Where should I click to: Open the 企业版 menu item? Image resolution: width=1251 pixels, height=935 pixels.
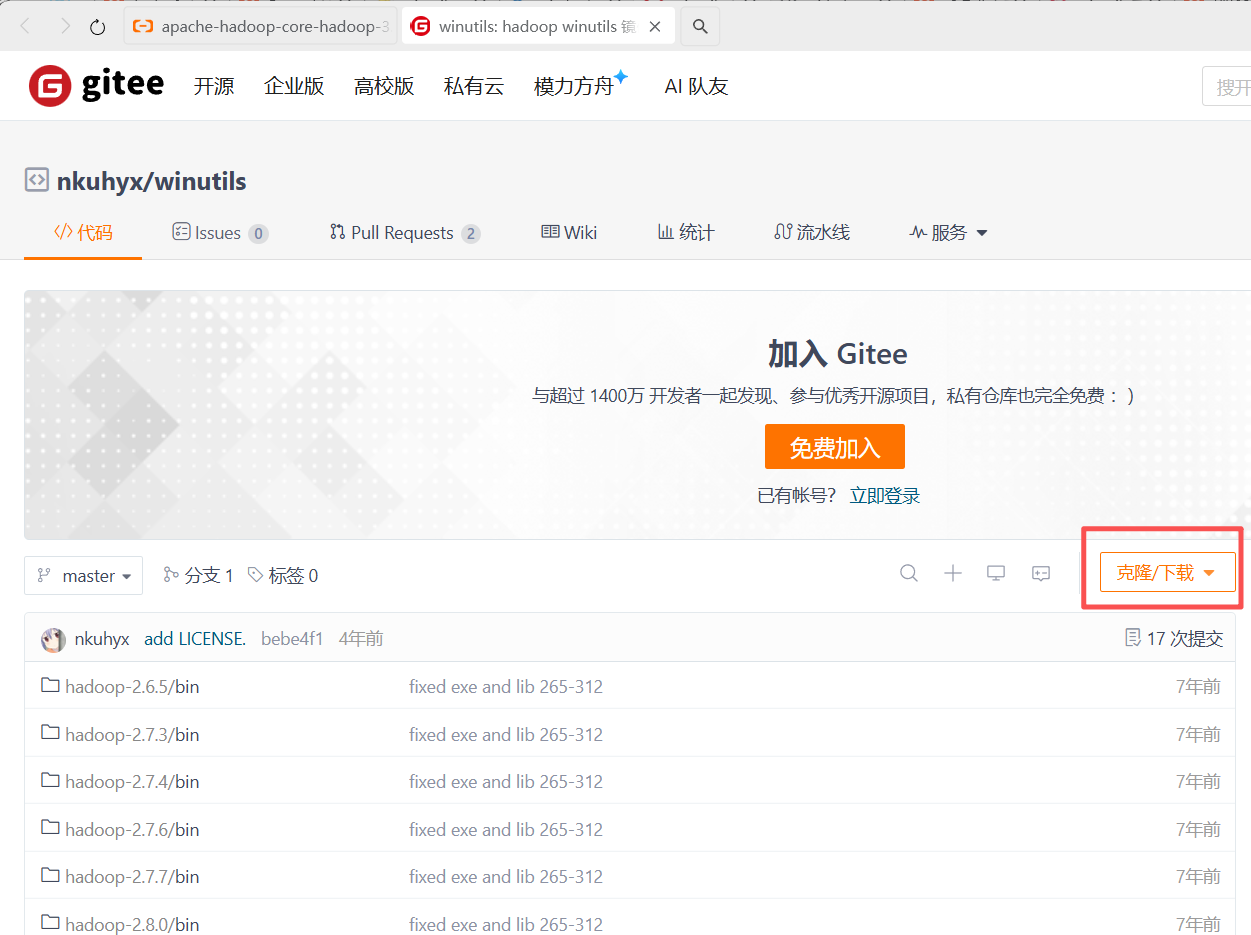(294, 86)
